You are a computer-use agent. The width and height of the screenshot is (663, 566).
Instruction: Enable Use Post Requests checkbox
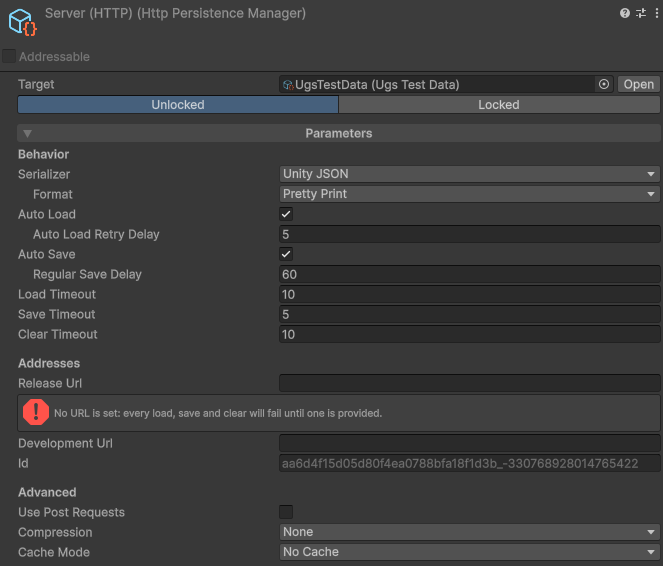click(x=286, y=512)
